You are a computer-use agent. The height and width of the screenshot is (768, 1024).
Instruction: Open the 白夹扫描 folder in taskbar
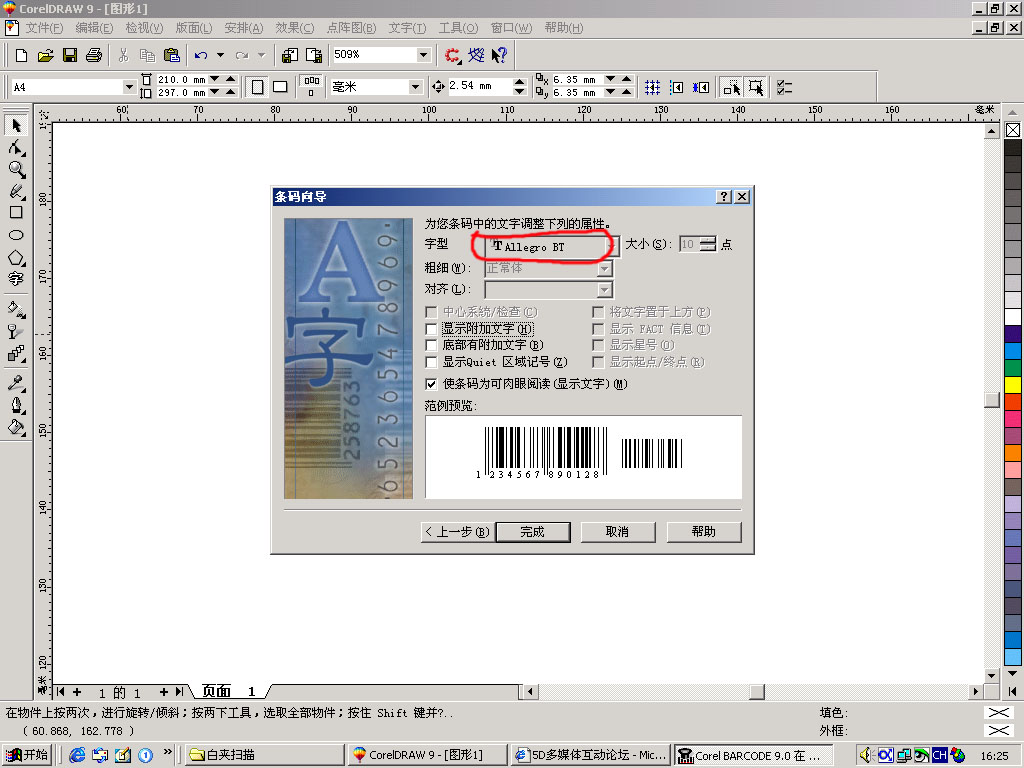pyautogui.click(x=264, y=755)
